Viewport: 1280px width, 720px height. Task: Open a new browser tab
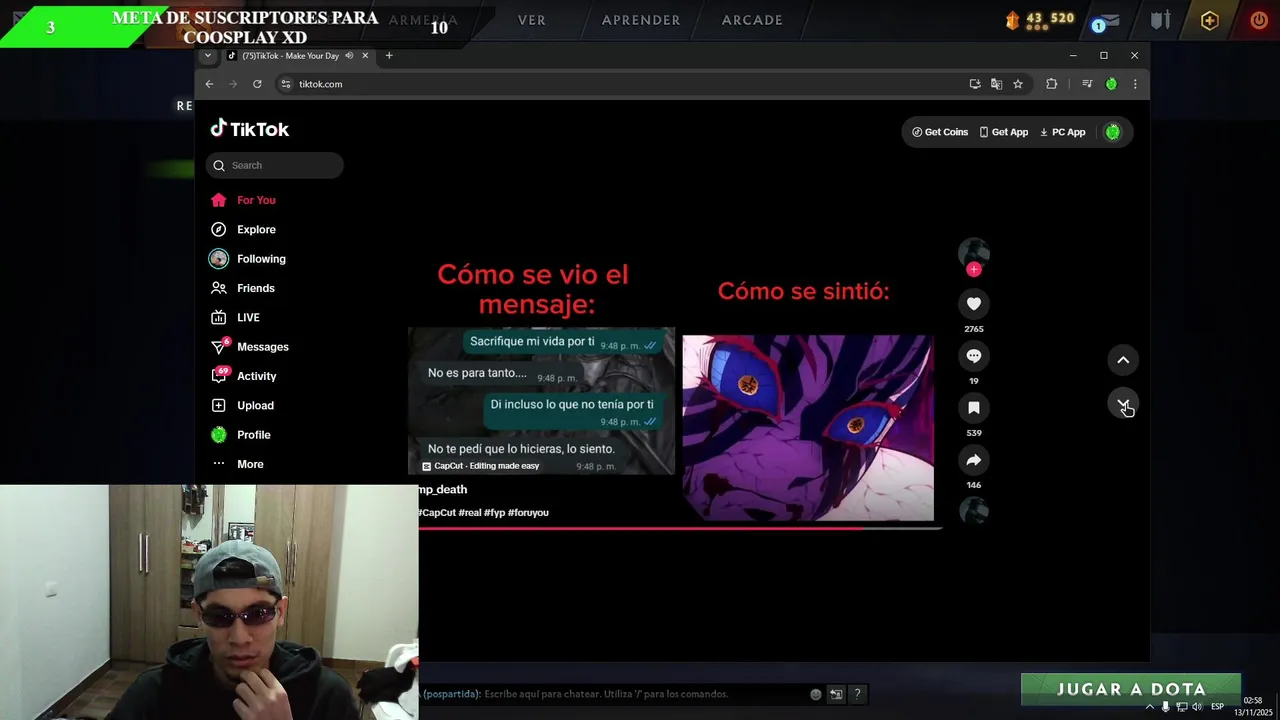[389, 56]
